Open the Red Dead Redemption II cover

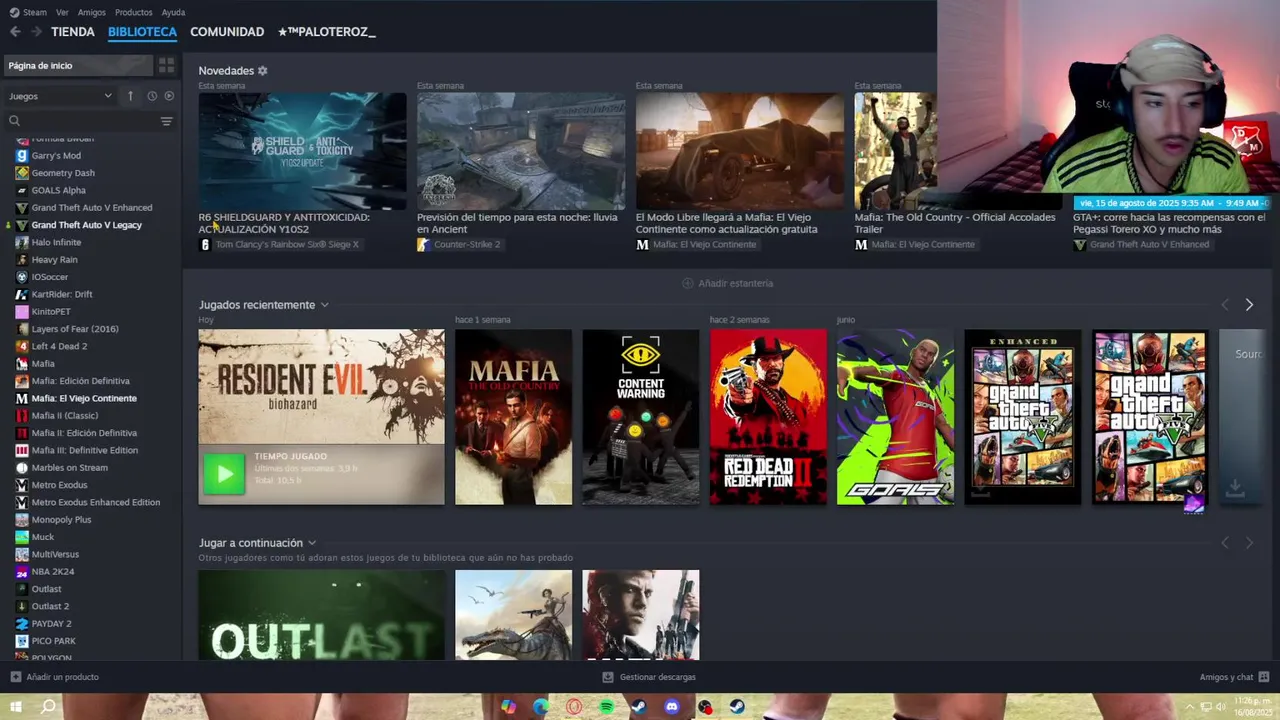point(768,417)
